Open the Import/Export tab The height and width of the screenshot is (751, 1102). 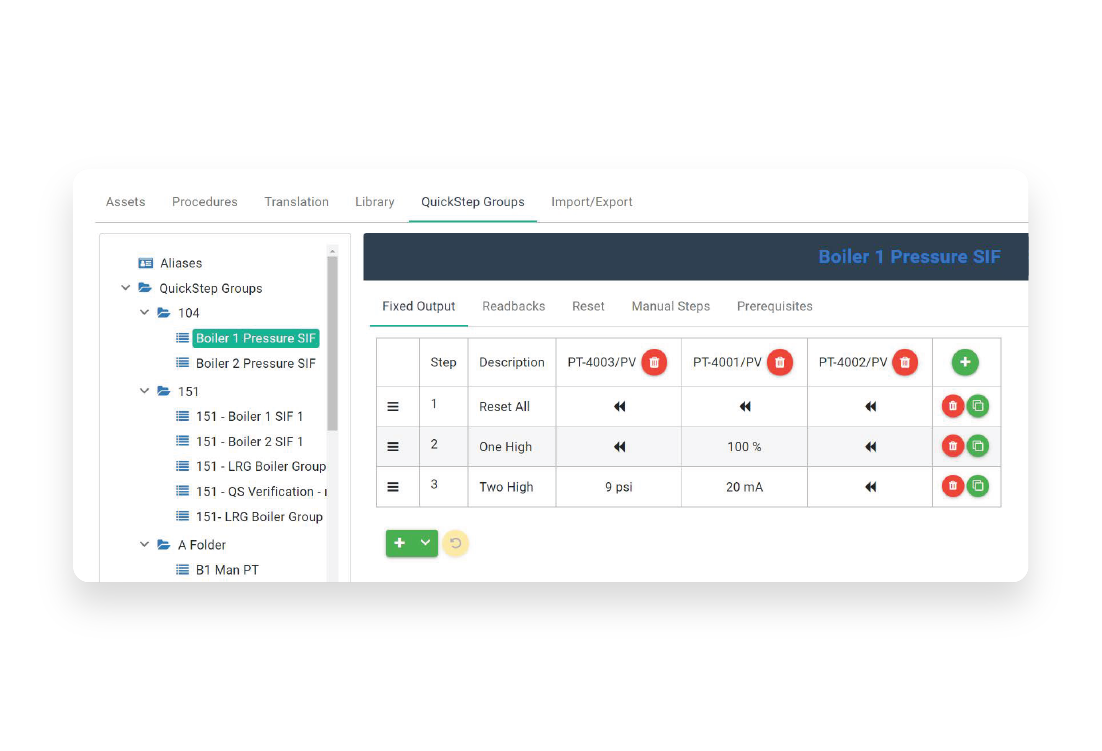[x=591, y=202]
